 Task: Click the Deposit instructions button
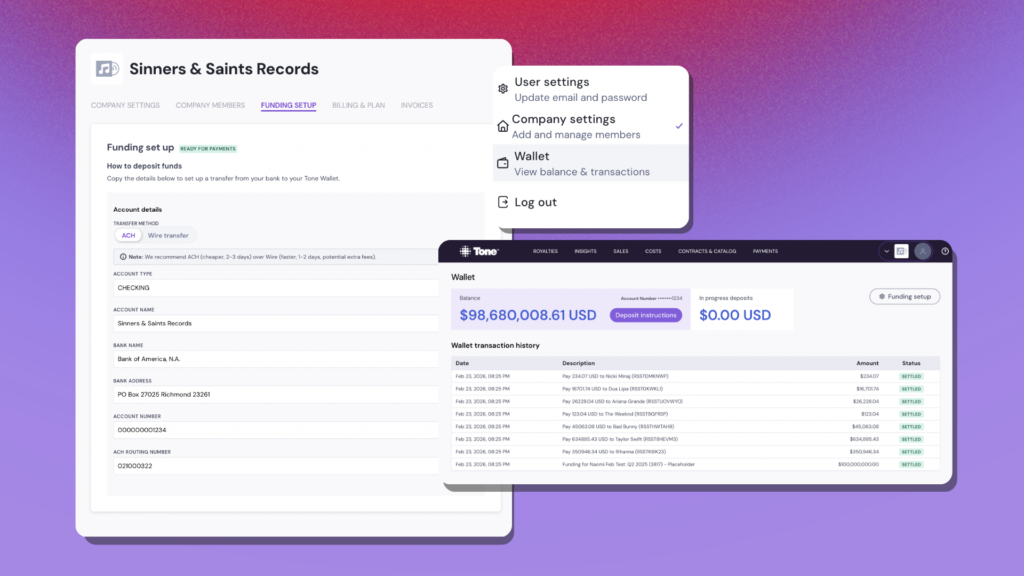tap(646, 315)
